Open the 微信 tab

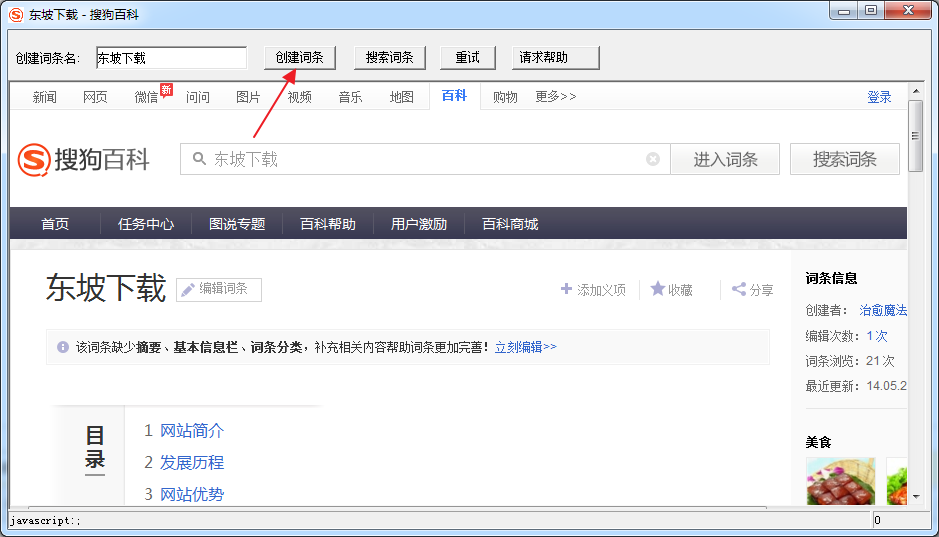146,97
